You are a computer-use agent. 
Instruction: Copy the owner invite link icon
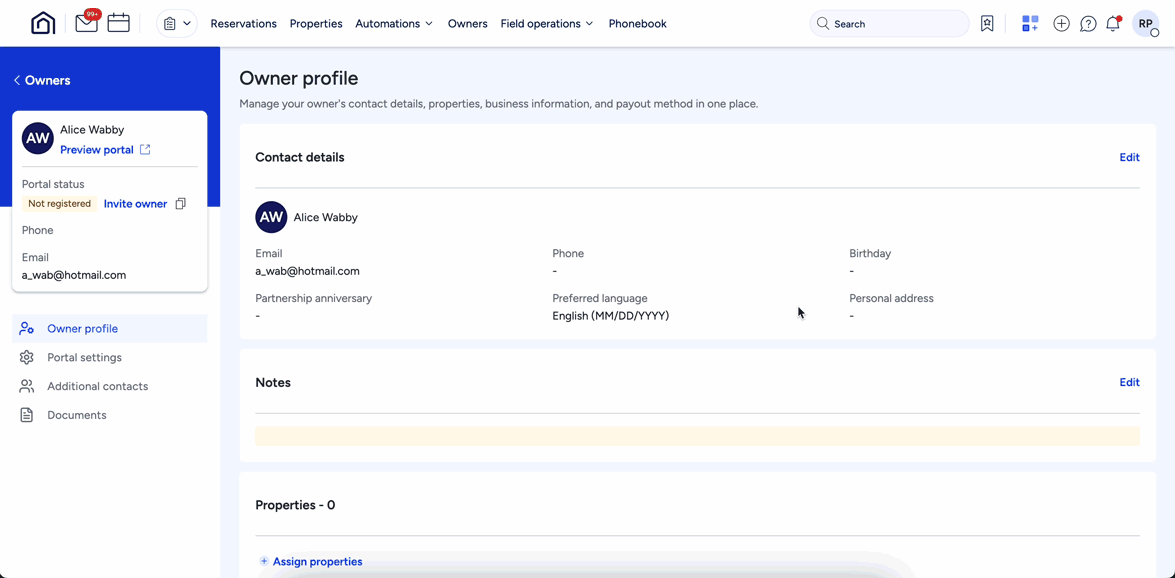click(x=181, y=204)
